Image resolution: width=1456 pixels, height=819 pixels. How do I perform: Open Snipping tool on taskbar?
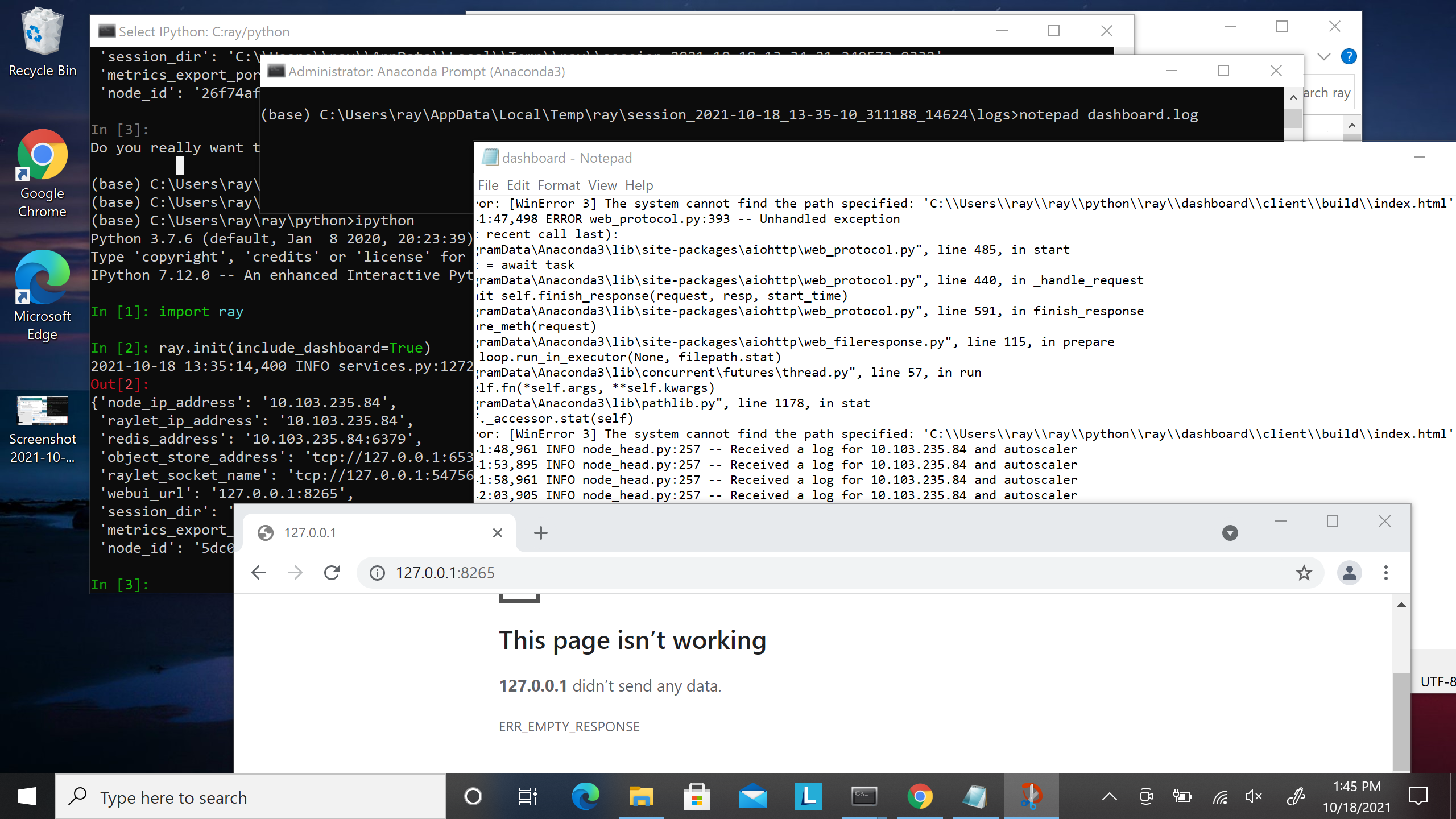(x=1031, y=797)
